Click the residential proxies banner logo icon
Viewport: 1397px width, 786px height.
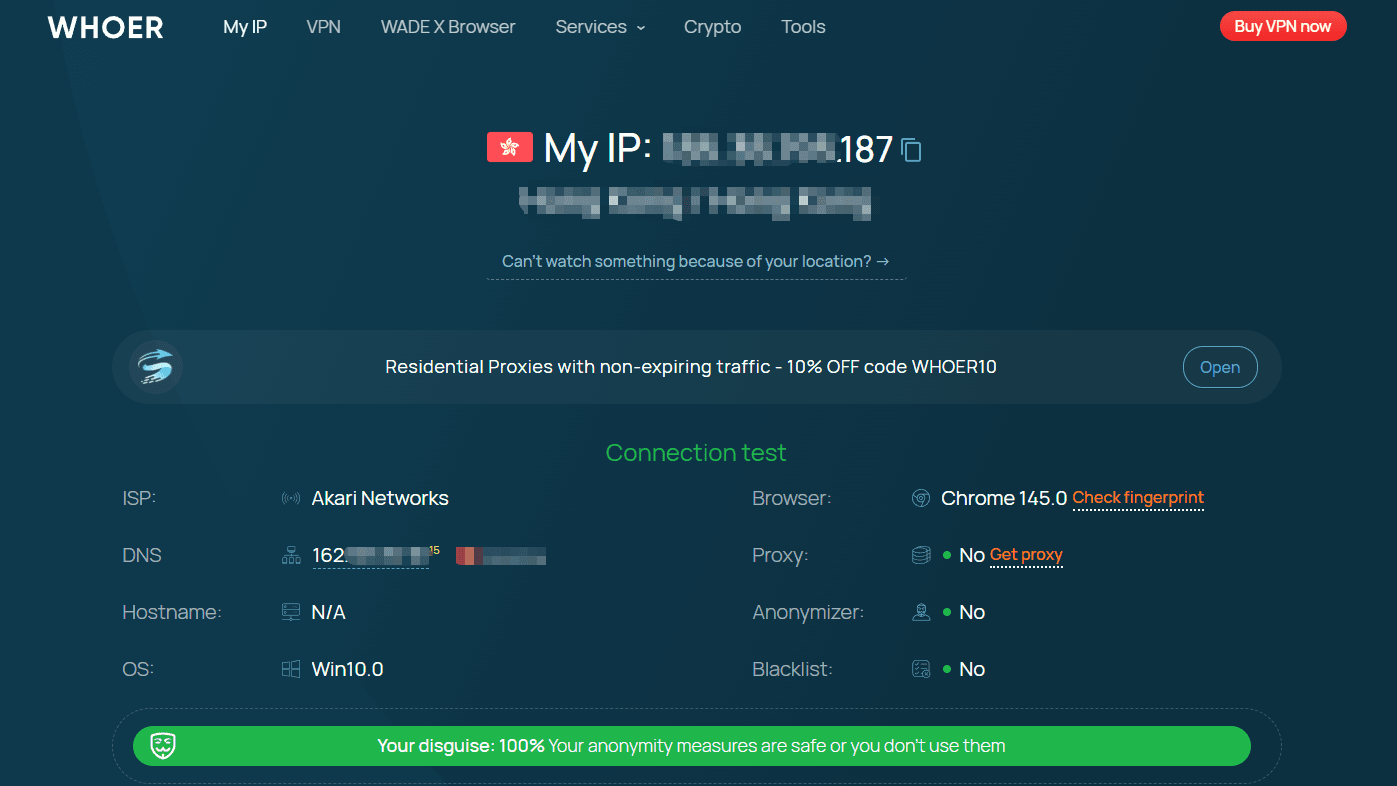156,367
